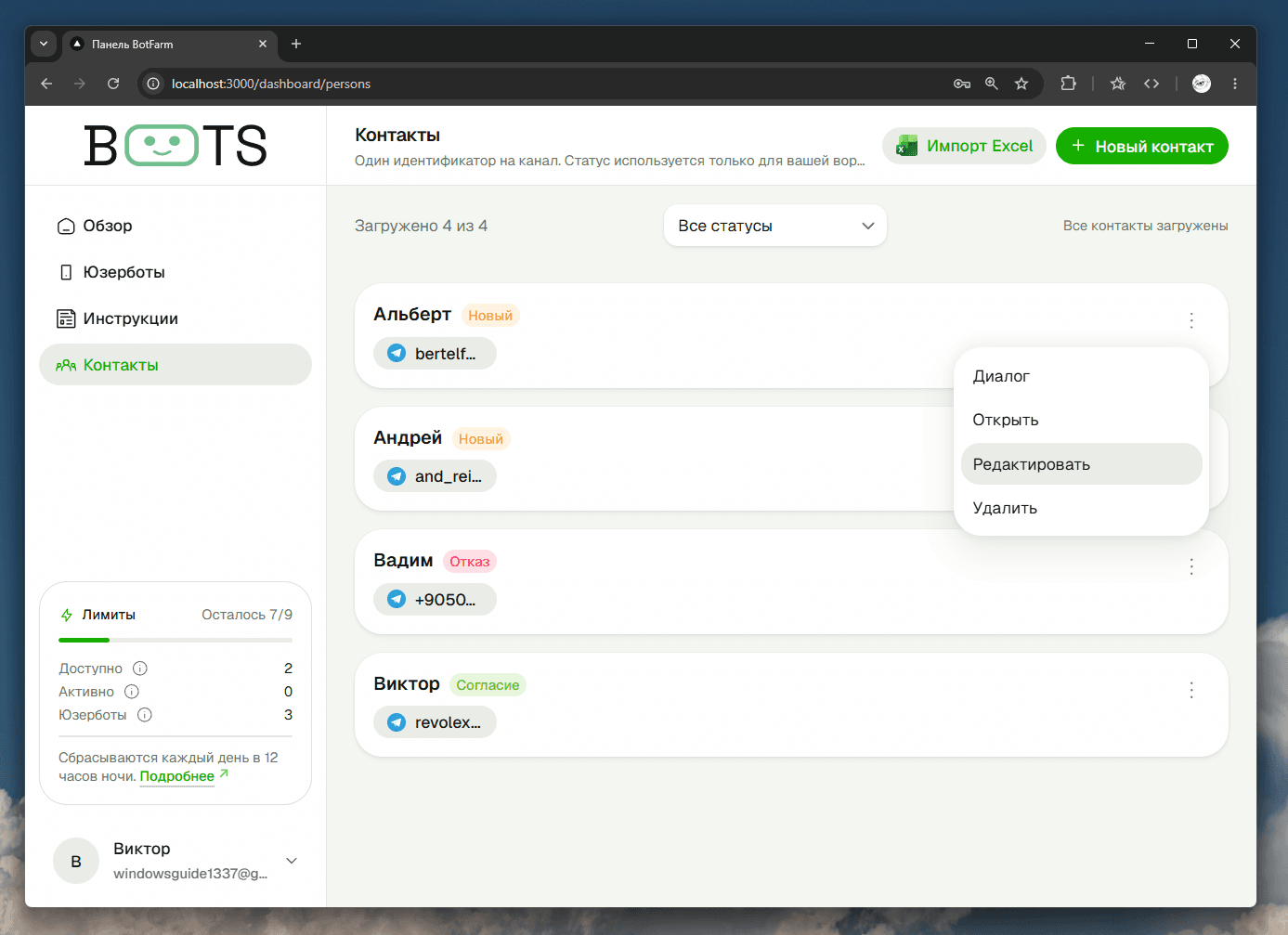Click the info icon next to Активно

click(132, 692)
